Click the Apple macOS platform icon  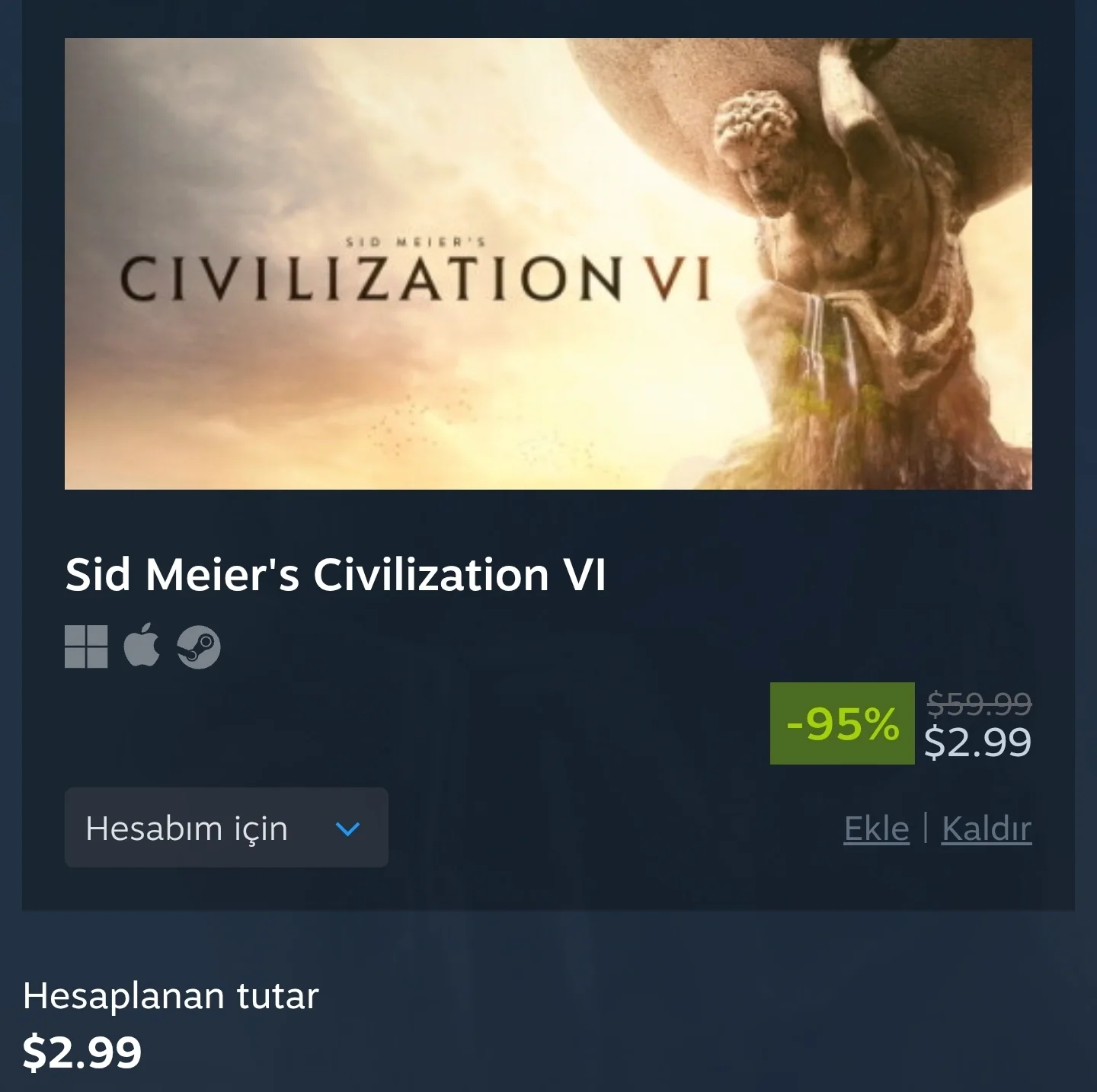142,645
